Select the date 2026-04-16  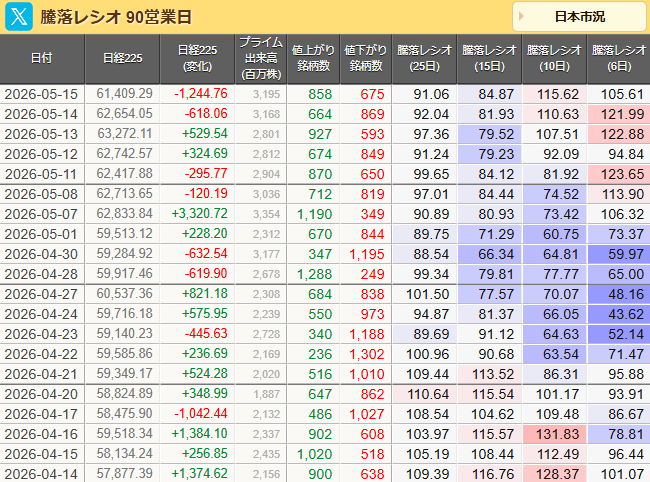click(41, 434)
